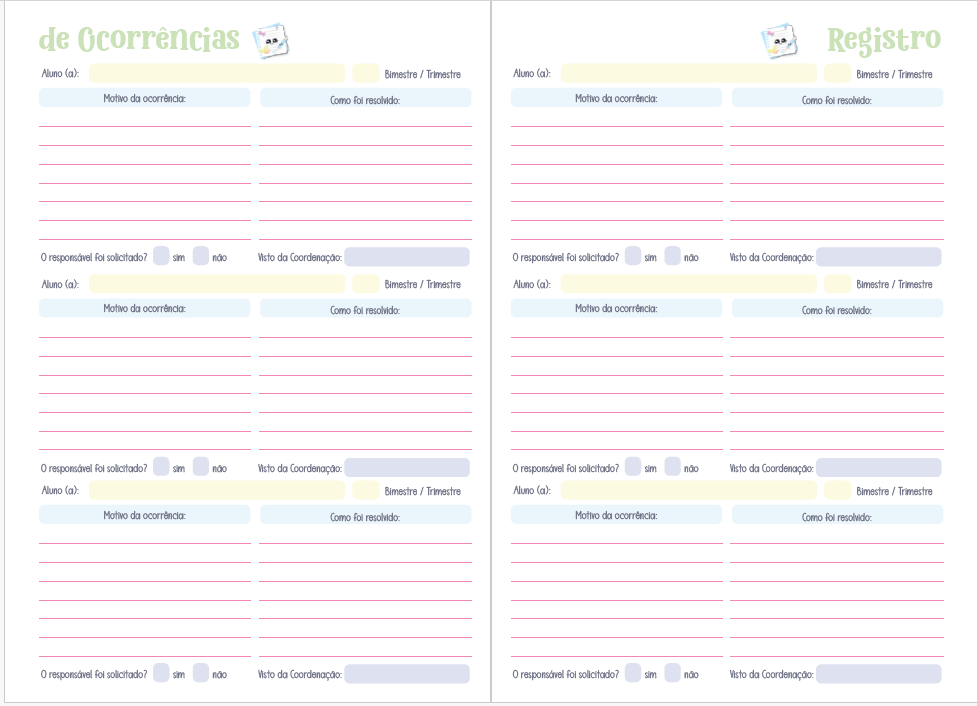This screenshot has height=706, width=977.
Task: Select "Motivo da ocorrência:" header in first Registro entry
Action: click(x=616, y=98)
